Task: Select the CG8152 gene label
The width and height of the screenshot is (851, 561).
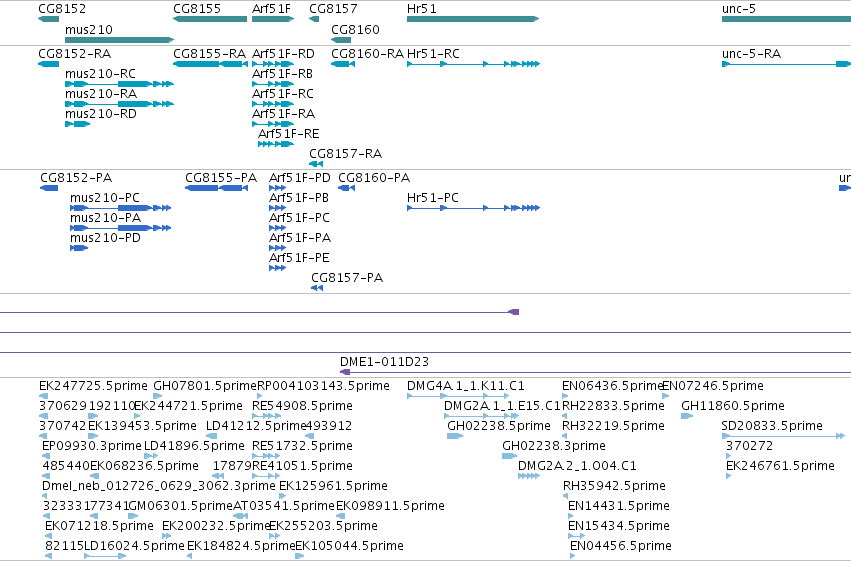Action: [62, 9]
